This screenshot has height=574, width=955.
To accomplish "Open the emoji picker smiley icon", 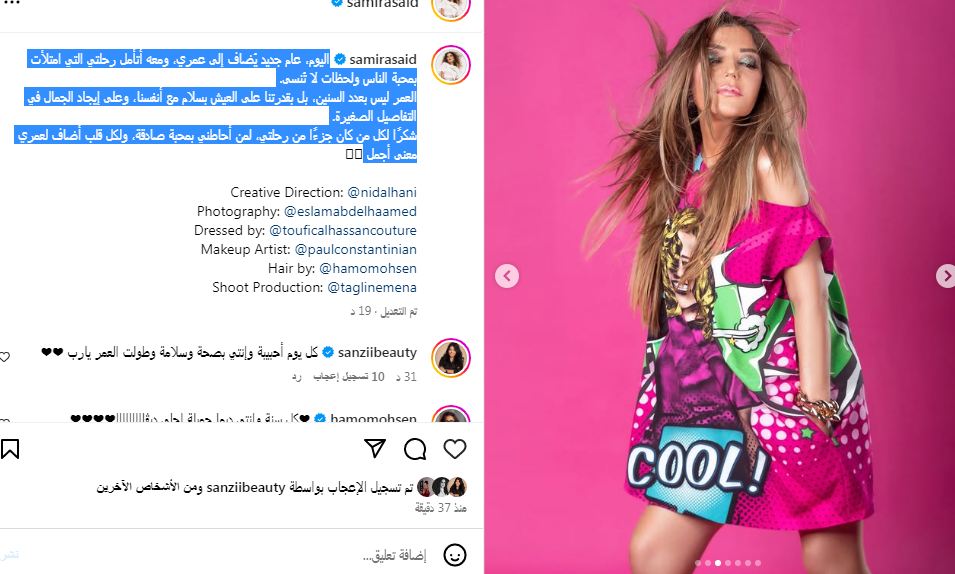I will click(454, 555).
